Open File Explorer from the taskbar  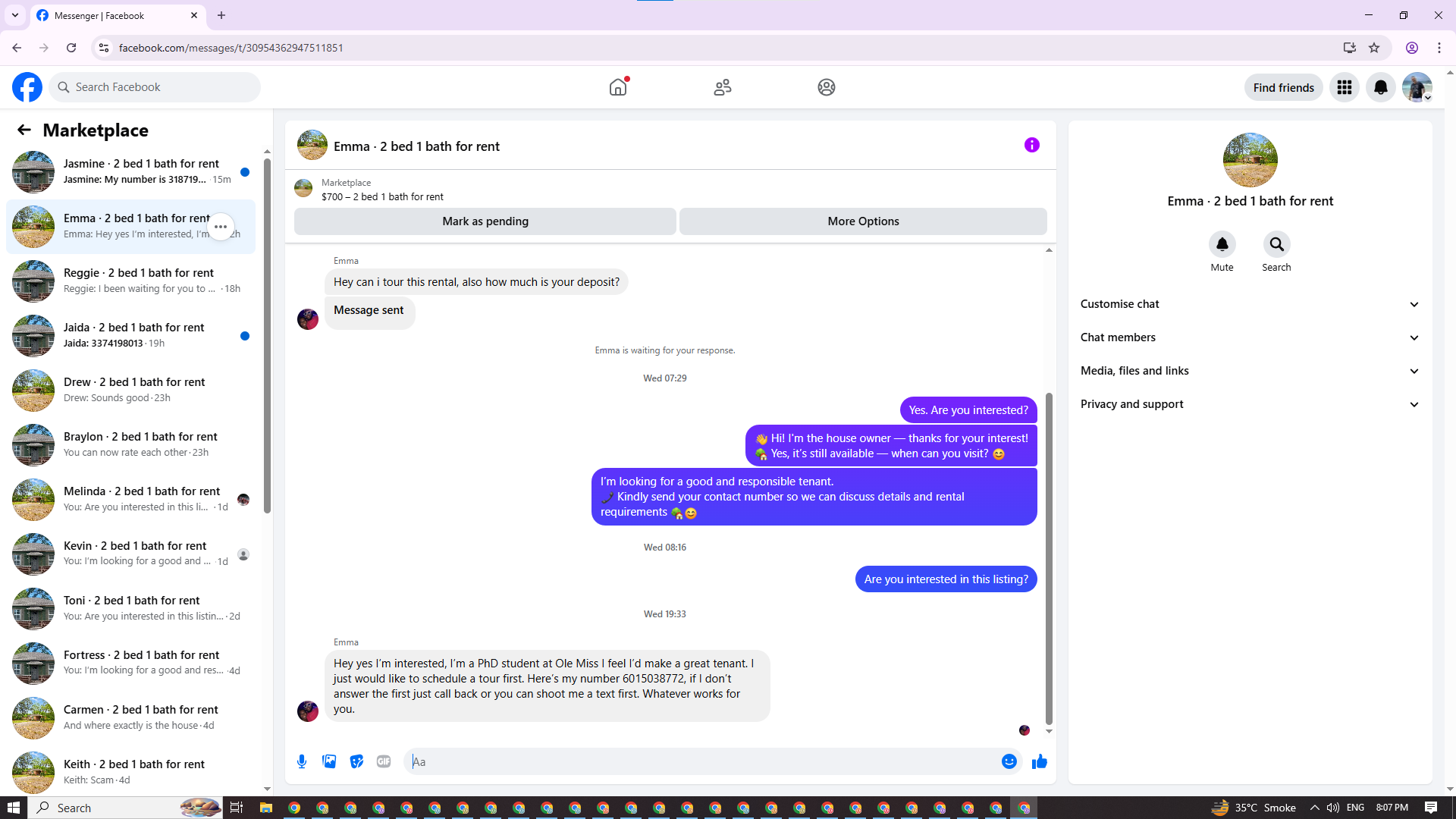[266, 808]
